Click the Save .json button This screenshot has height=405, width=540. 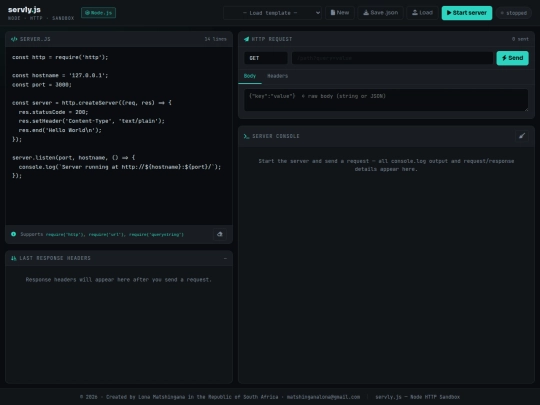[x=381, y=13]
